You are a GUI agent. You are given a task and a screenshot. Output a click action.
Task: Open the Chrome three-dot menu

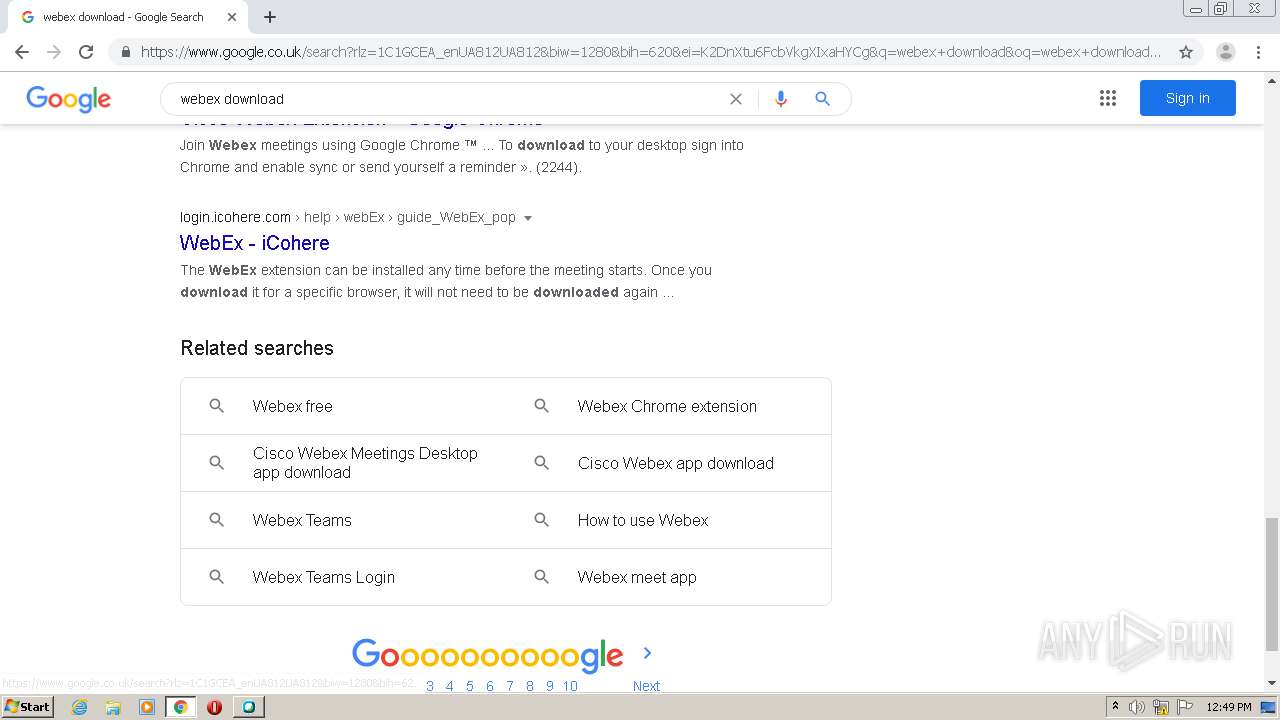pyautogui.click(x=1258, y=52)
